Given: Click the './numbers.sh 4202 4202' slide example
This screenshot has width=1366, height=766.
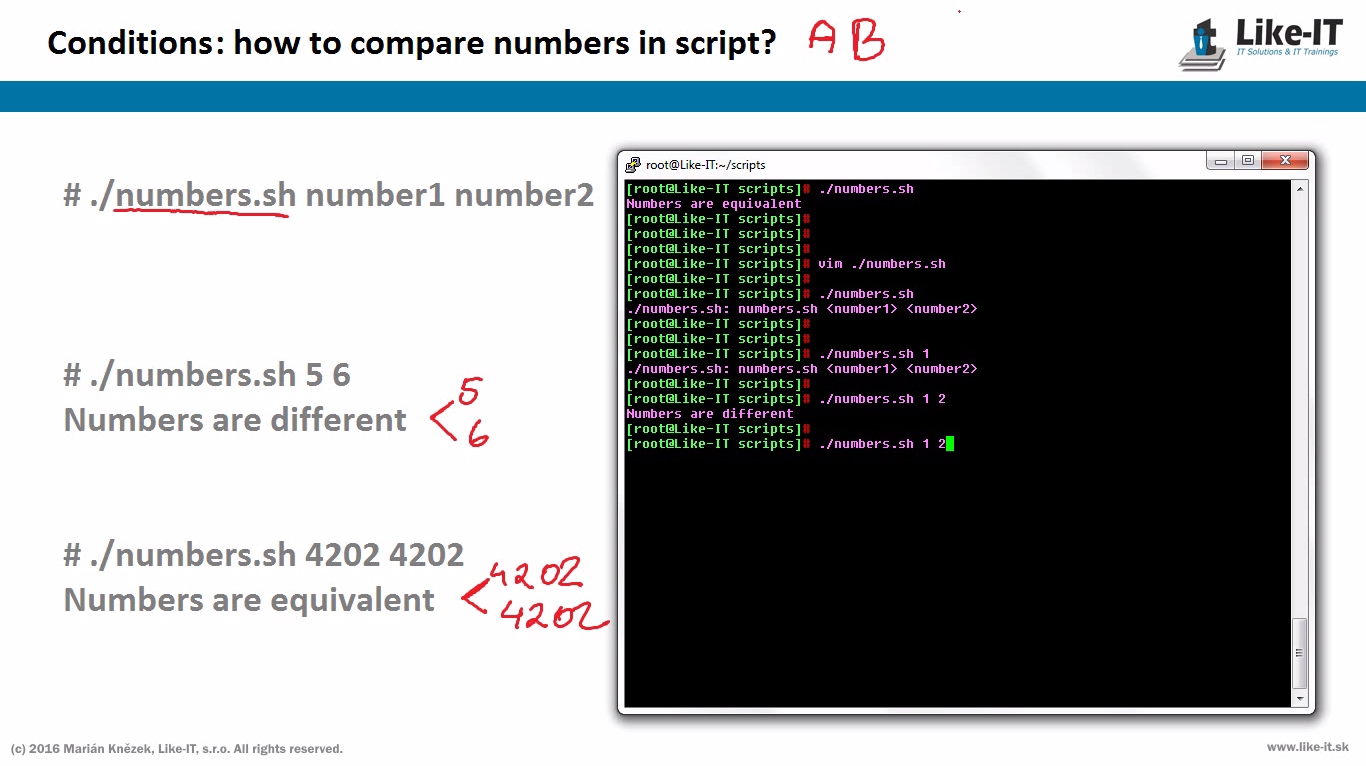Looking at the screenshot, I should (x=264, y=555).
